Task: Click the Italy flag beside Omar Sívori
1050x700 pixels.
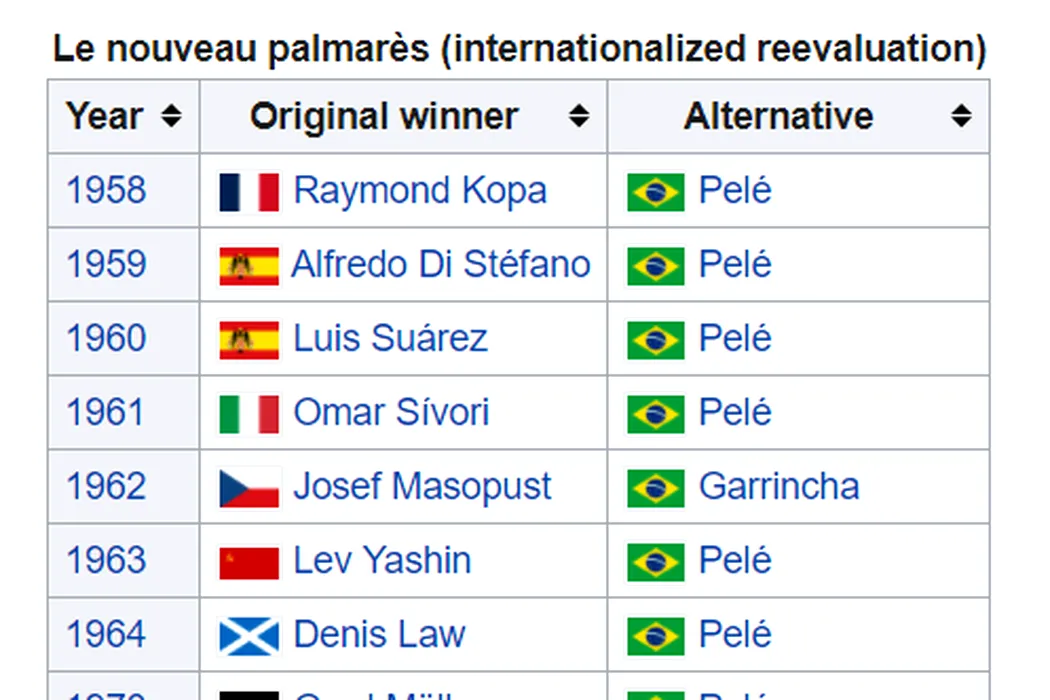Action: (249, 414)
